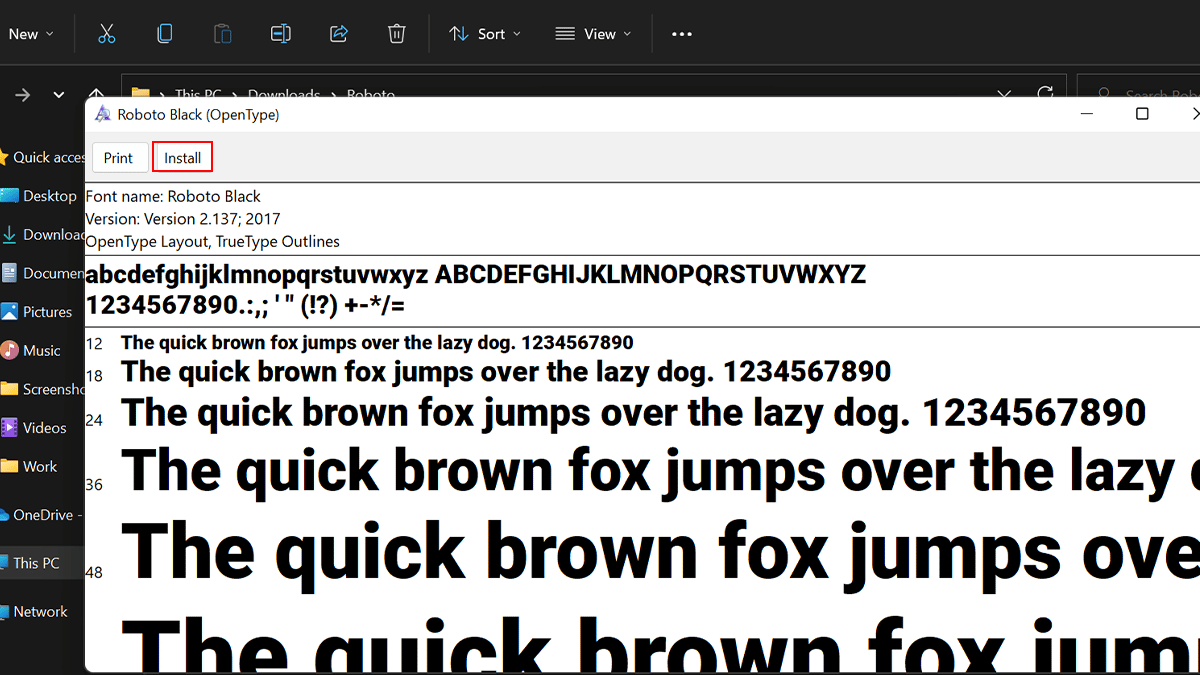The width and height of the screenshot is (1200, 675).
Task: Select Pictures in the navigation pane
Action: coord(46,312)
